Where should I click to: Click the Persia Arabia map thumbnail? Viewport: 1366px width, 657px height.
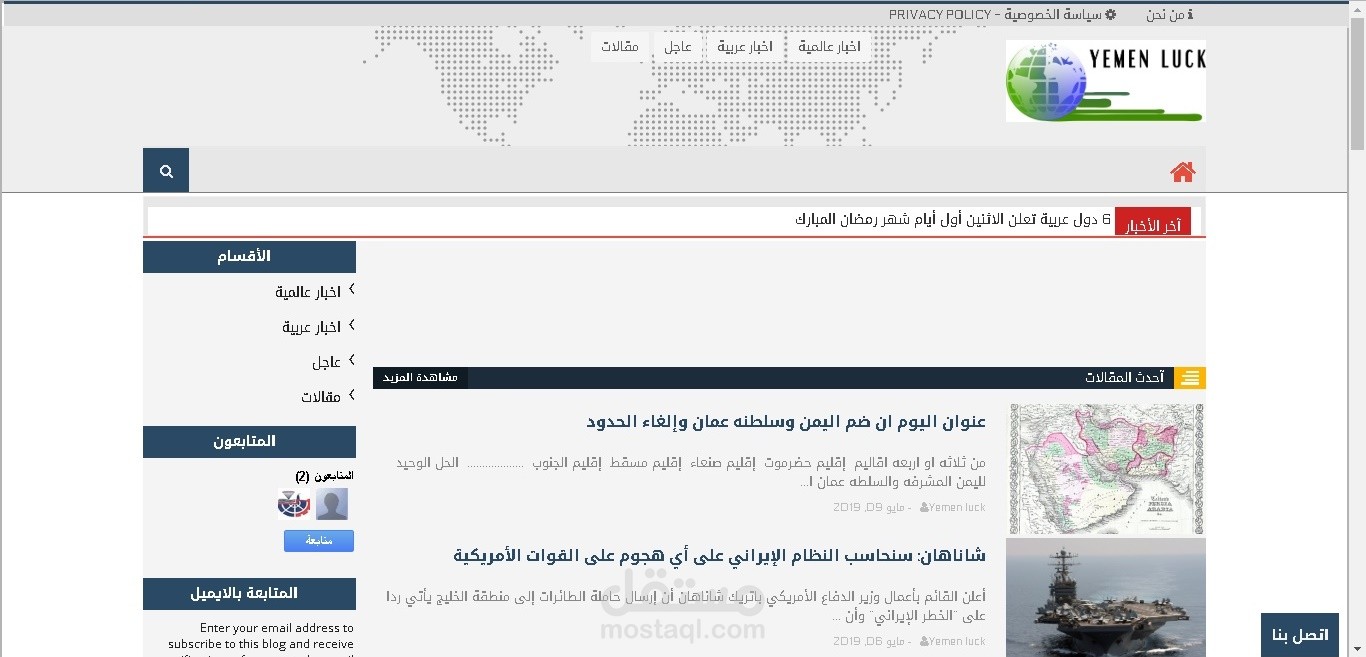pos(1106,468)
